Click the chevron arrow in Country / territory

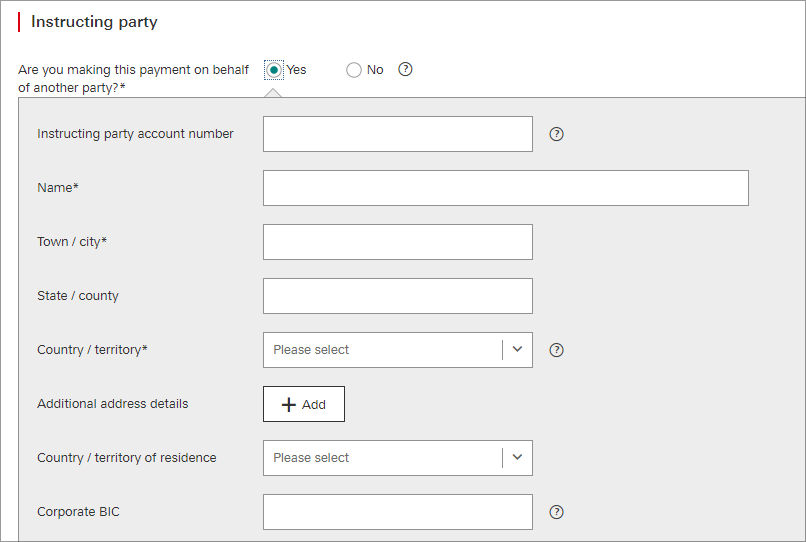click(517, 350)
